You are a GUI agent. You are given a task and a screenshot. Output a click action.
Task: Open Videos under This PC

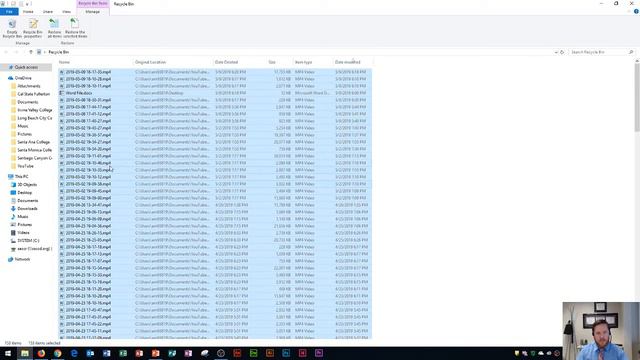pos(23,233)
